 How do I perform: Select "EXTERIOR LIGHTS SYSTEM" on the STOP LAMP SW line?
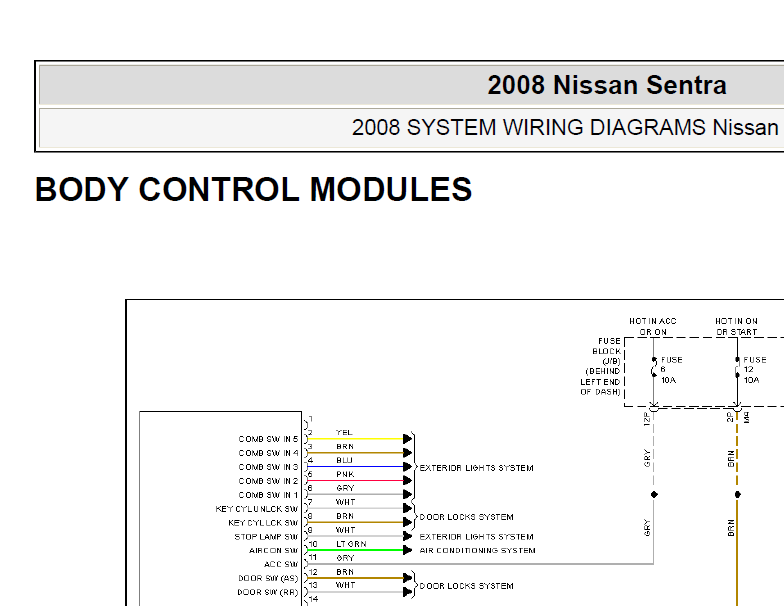476,537
